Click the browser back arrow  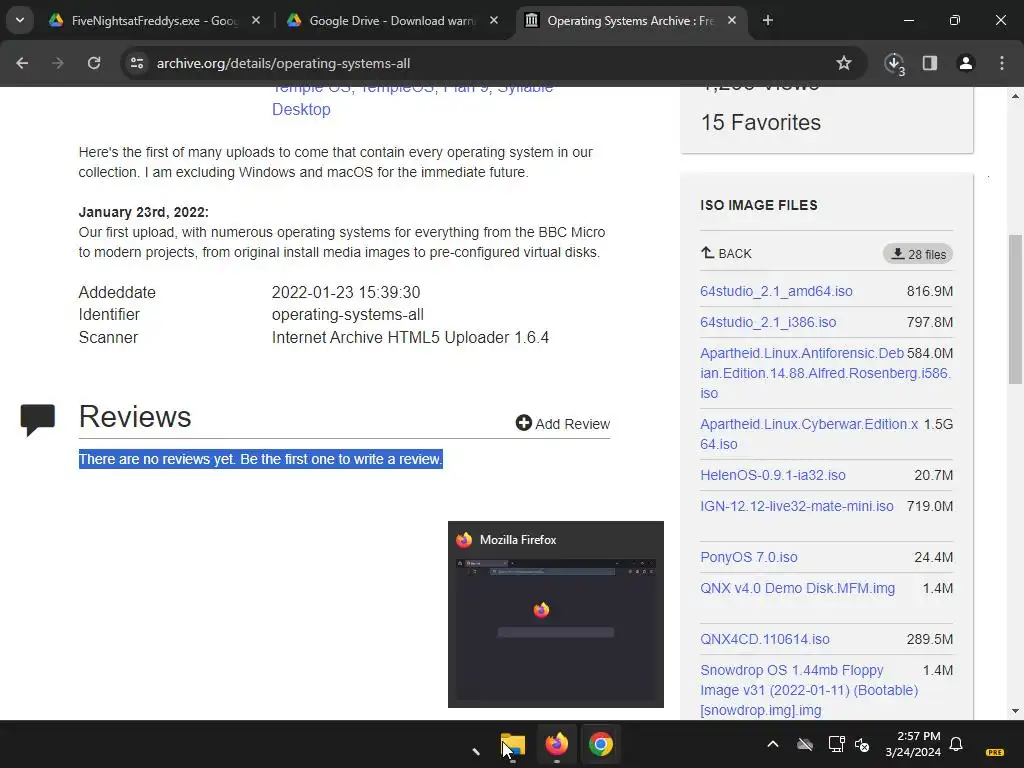(22, 63)
